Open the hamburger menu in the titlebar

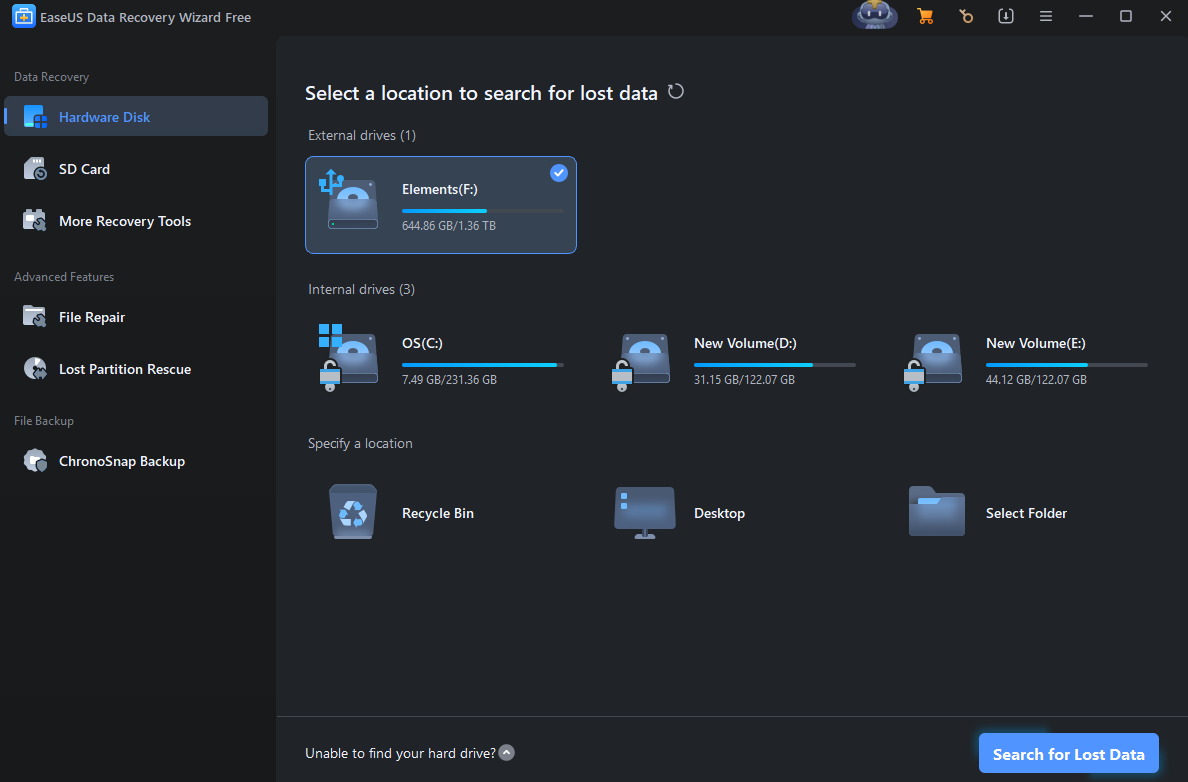click(1045, 16)
